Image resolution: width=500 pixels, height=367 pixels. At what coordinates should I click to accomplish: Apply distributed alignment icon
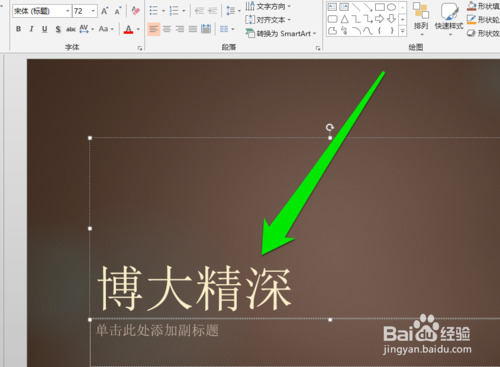pyautogui.click(x=206, y=29)
